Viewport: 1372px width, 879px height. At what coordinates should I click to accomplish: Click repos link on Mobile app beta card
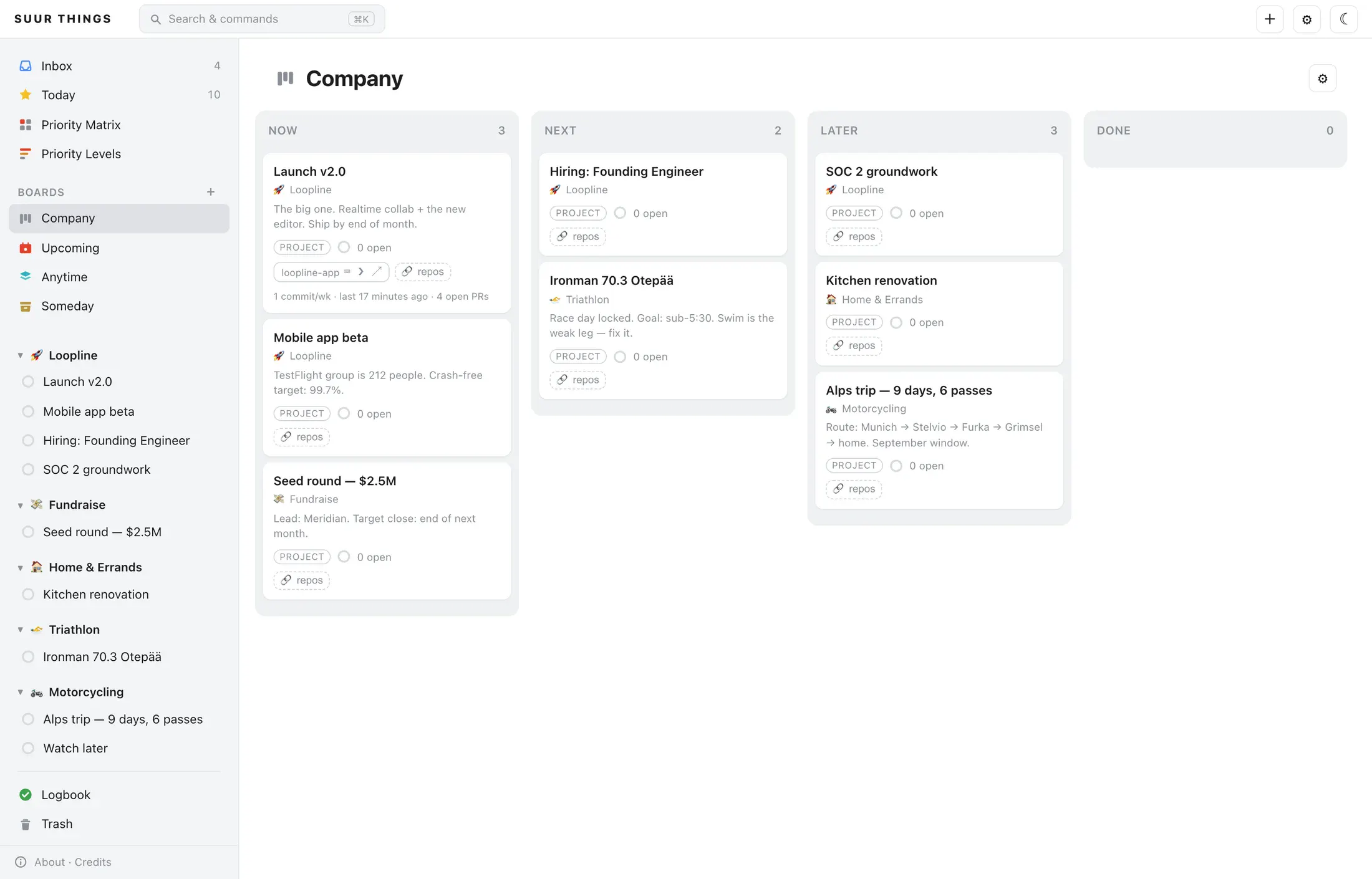coord(302,437)
